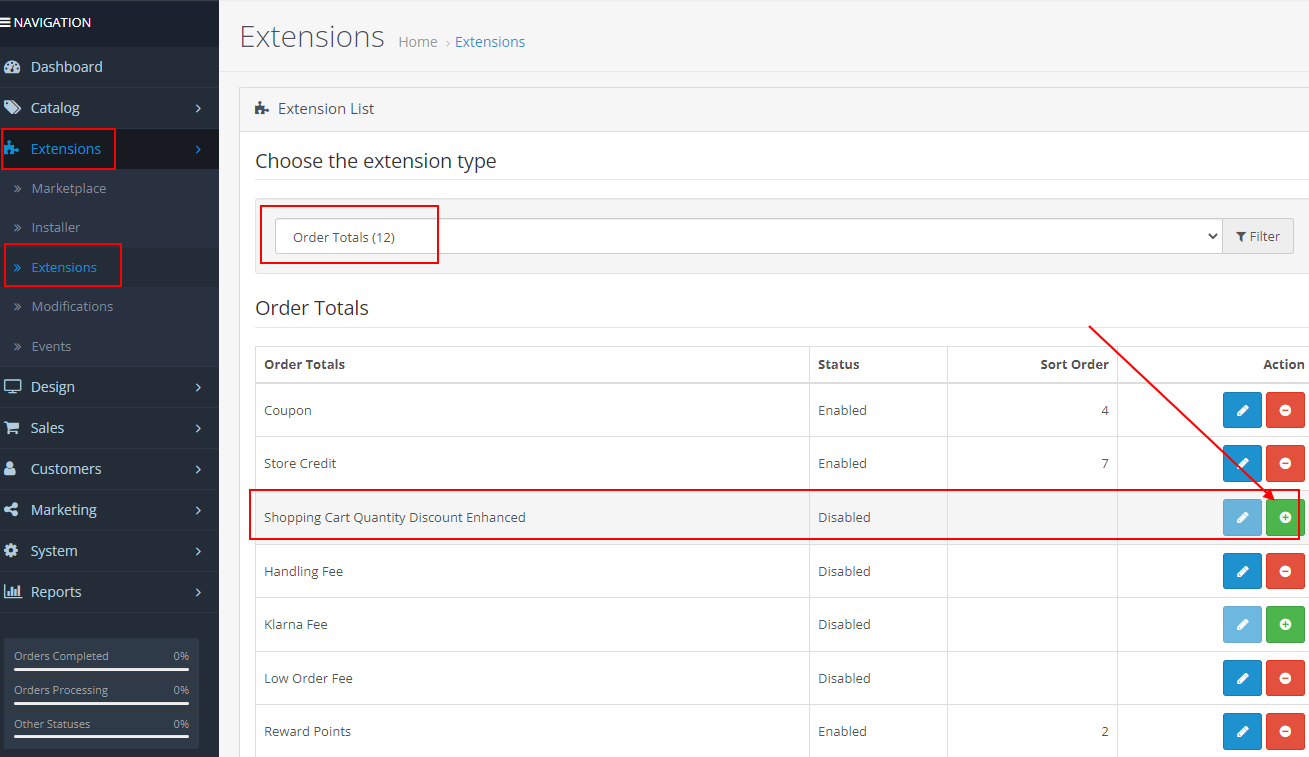
Task: Click the Filter button
Action: 1258,237
